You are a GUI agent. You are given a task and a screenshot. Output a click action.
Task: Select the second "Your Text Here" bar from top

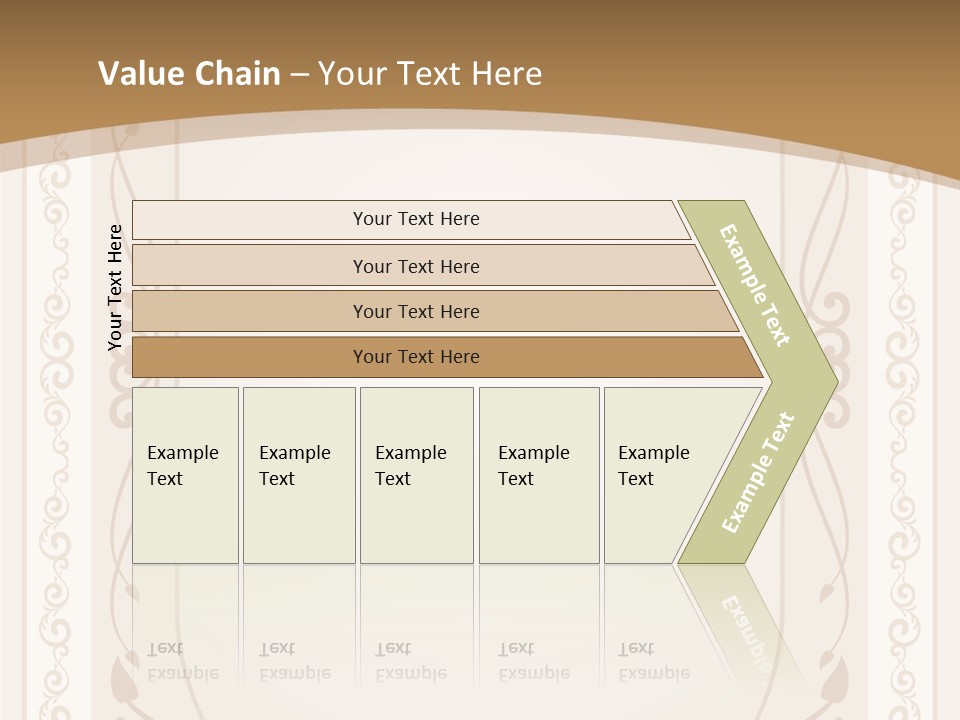415,266
